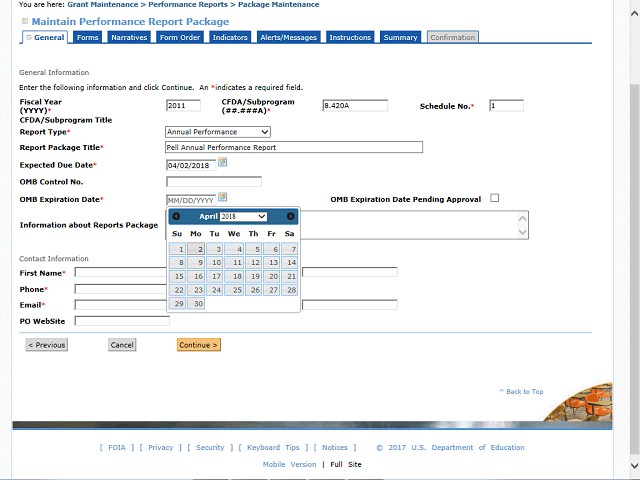Click the PO WebSite input field
The image size is (640, 480).
(122, 321)
